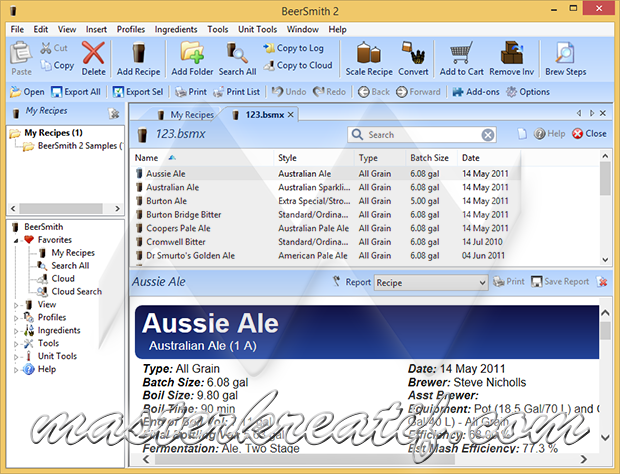620x474 pixels.
Task: Expand the View tree node
Action: tap(16, 305)
